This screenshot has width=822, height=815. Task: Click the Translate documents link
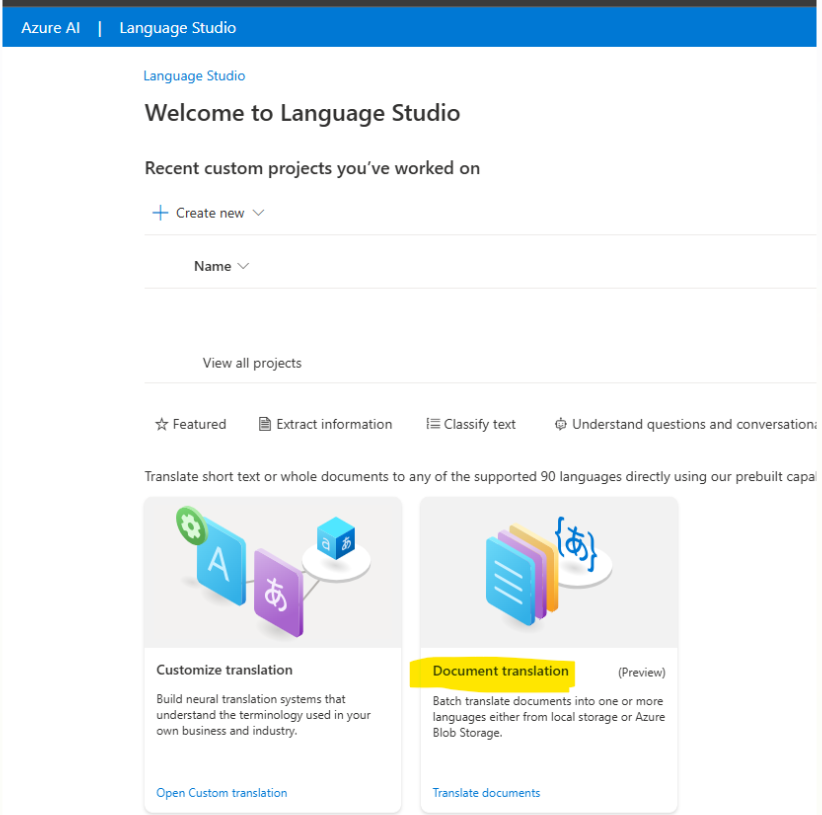[486, 792]
